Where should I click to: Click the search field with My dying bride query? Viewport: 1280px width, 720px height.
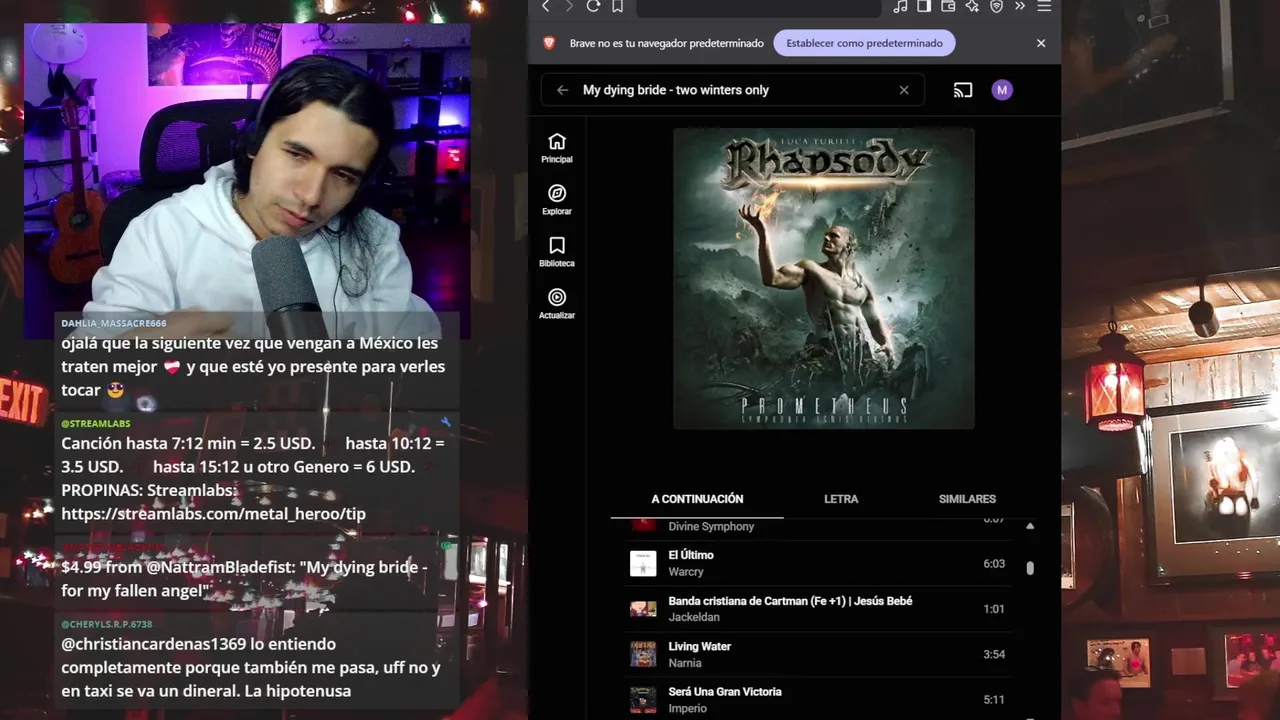pyautogui.click(x=735, y=90)
